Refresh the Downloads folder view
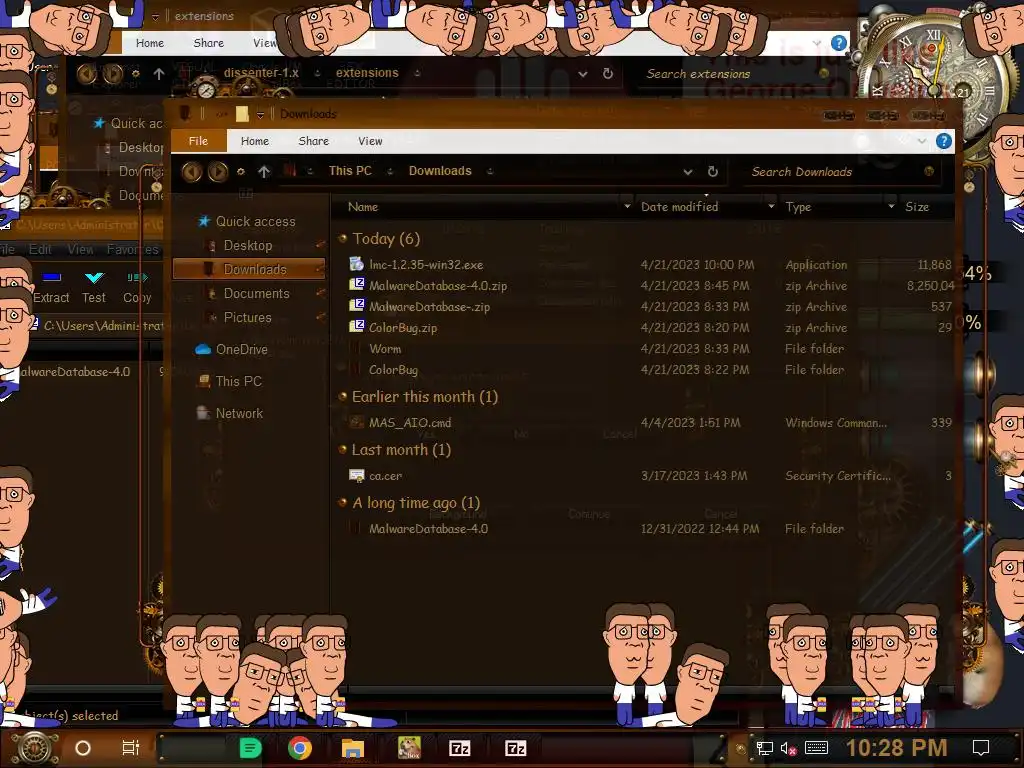This screenshot has width=1024, height=768. [x=712, y=172]
